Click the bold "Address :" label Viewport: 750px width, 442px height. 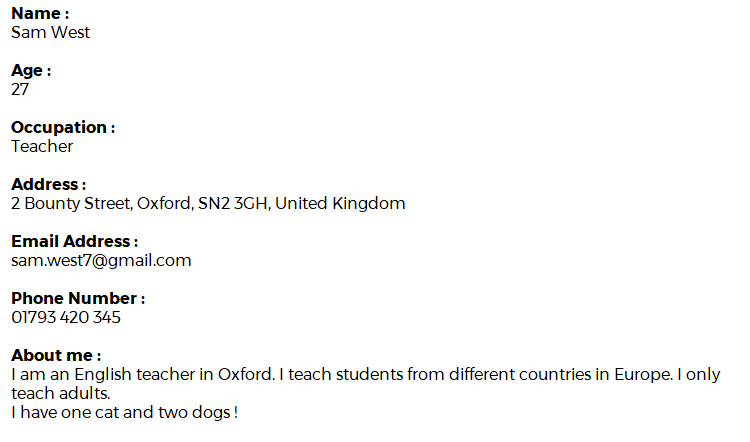point(48,185)
